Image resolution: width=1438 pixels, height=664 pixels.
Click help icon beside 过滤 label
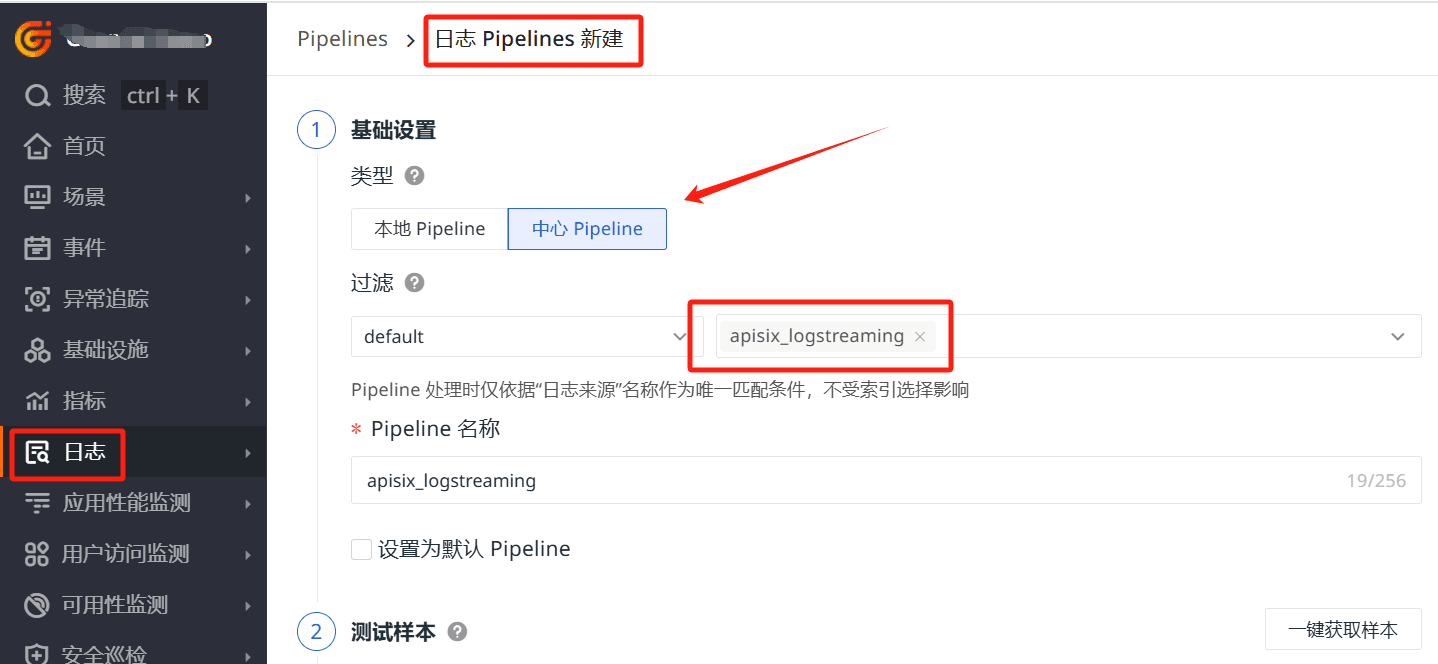tap(414, 283)
